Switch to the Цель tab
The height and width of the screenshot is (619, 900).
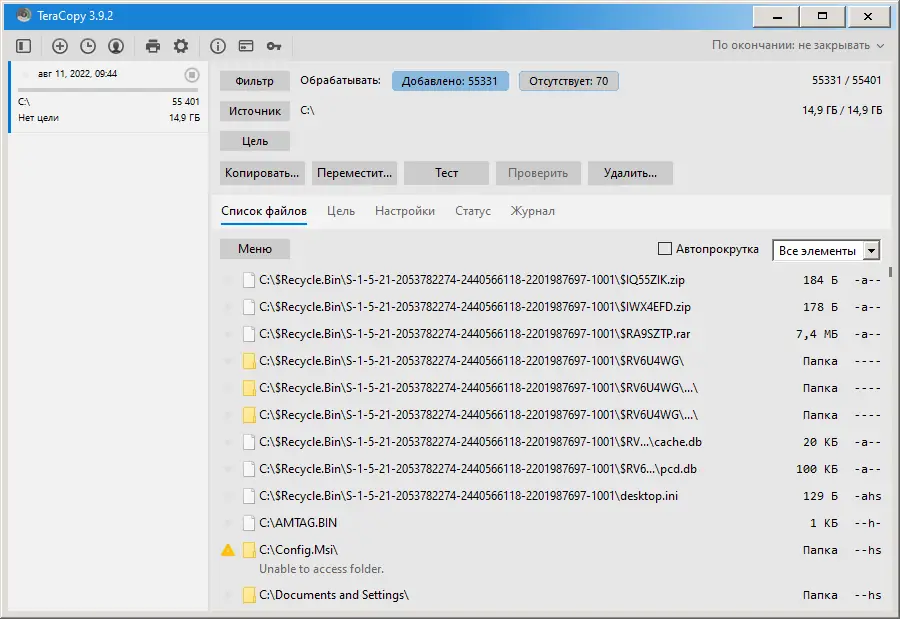pyautogui.click(x=341, y=211)
